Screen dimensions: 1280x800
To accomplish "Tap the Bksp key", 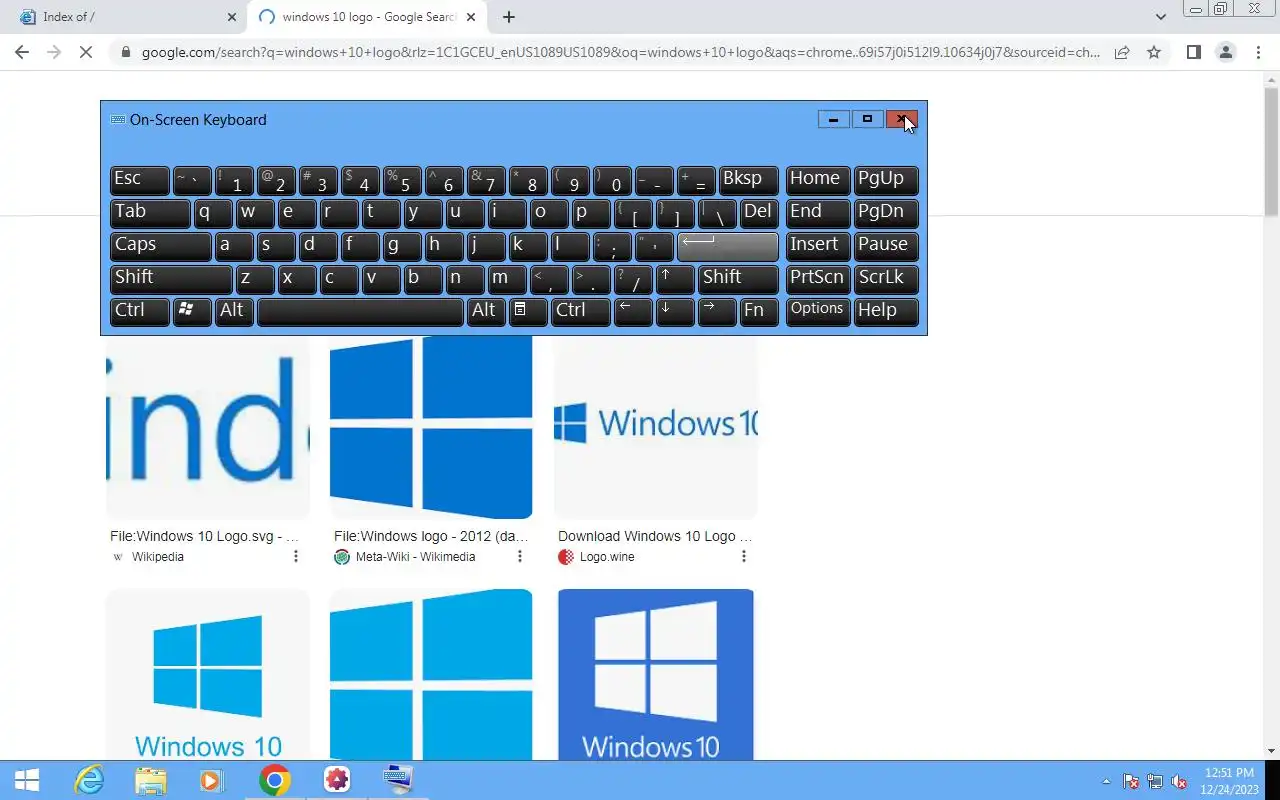I will pyautogui.click(x=749, y=180).
